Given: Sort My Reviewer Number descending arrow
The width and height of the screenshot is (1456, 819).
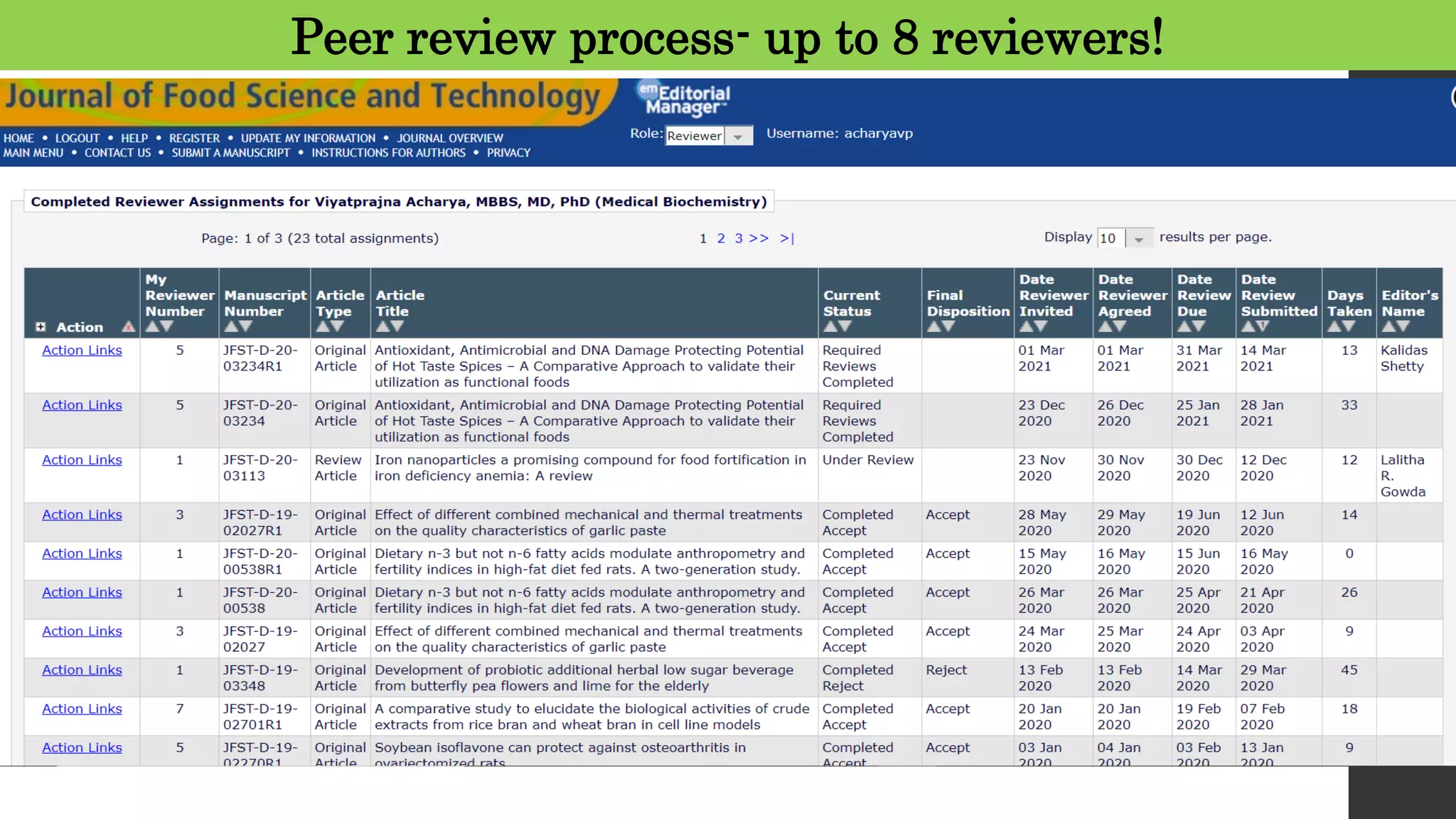Looking at the screenshot, I should coord(167,326).
